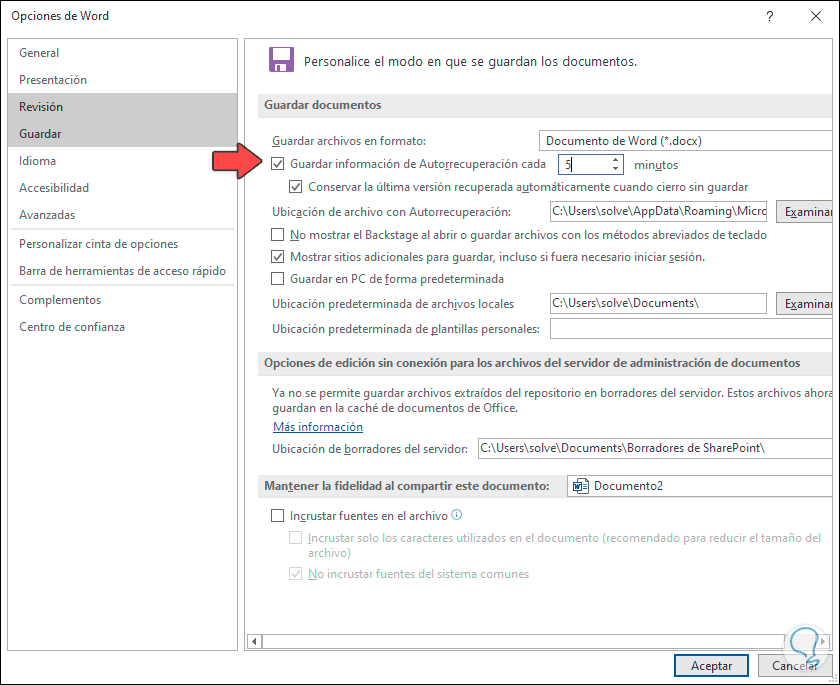
Task: Click the info icon next to Incrustar fuentes
Action: pos(458,516)
